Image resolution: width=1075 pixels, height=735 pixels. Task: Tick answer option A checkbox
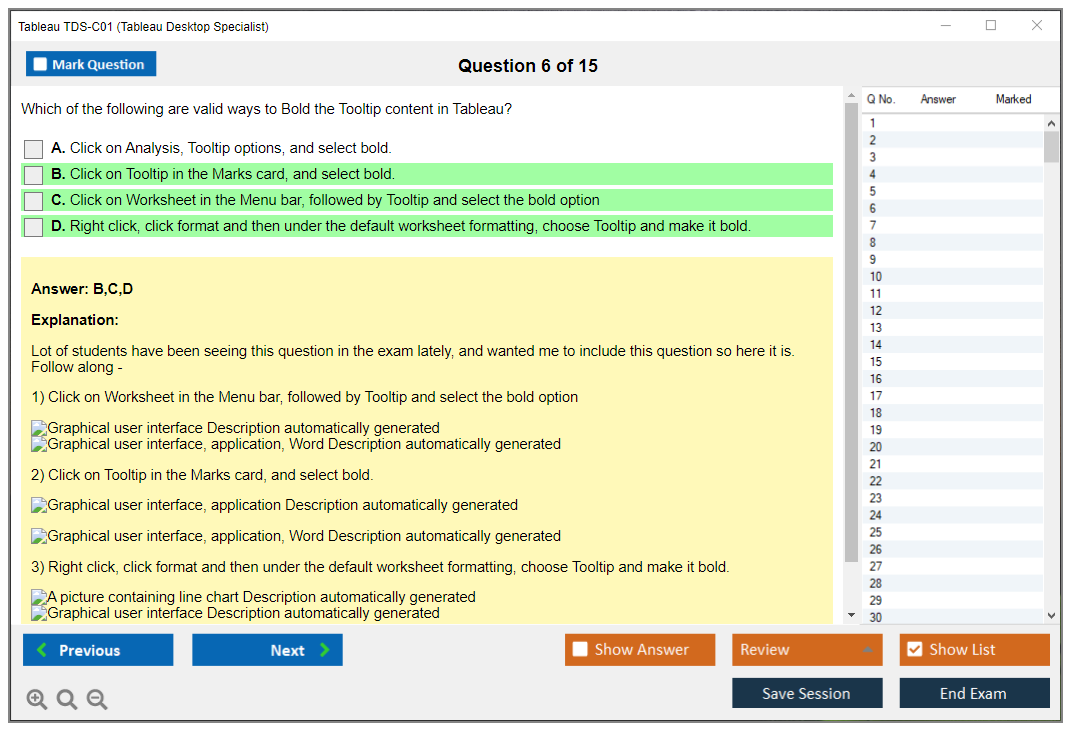click(34, 149)
